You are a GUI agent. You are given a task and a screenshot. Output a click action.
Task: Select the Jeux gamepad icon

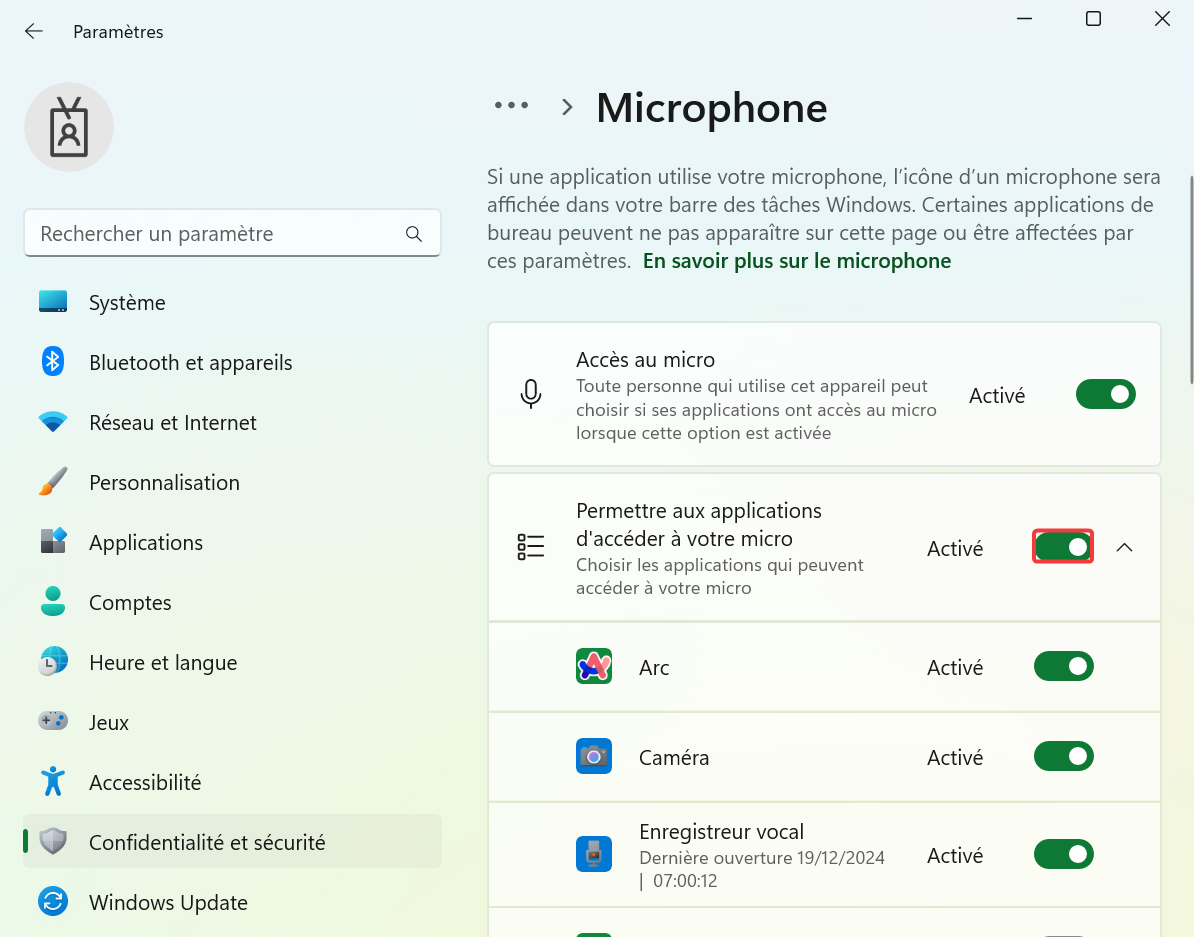[53, 721]
